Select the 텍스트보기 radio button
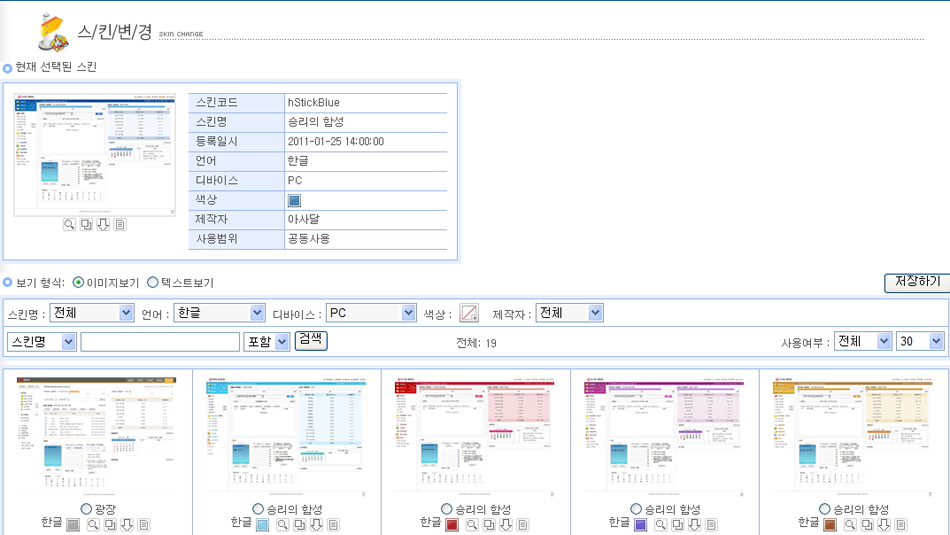950x535 pixels. tap(153, 283)
